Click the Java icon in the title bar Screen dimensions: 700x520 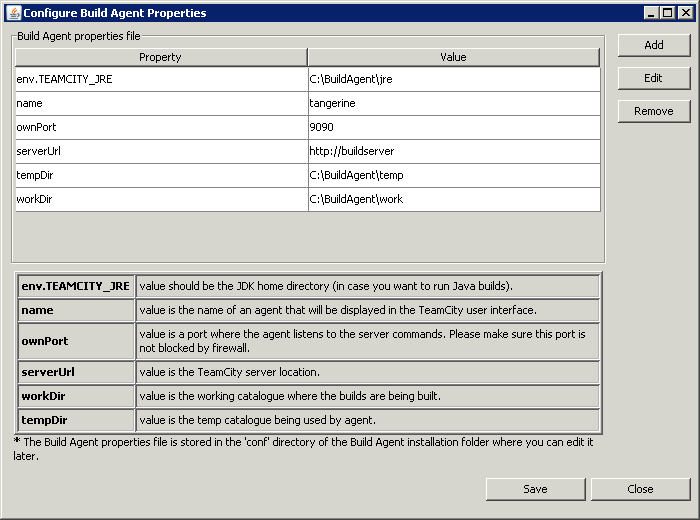pos(14,12)
